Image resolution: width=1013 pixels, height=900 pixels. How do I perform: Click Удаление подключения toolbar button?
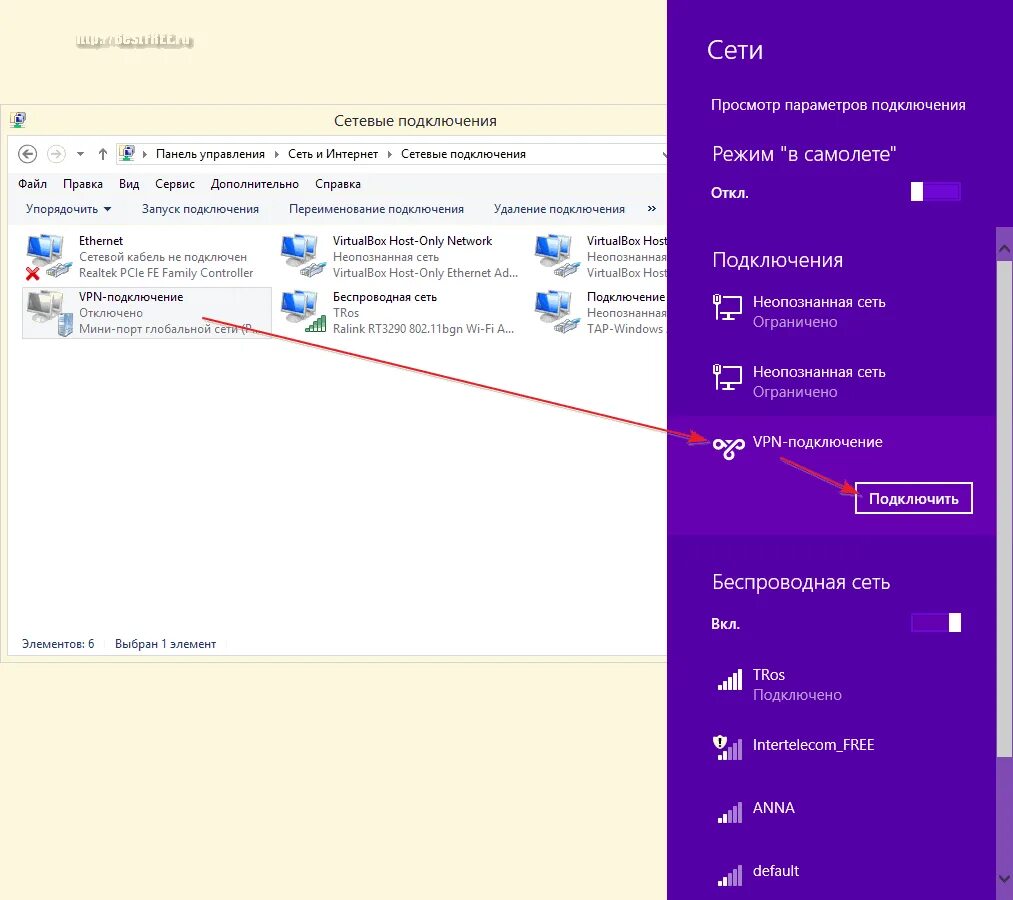559,209
